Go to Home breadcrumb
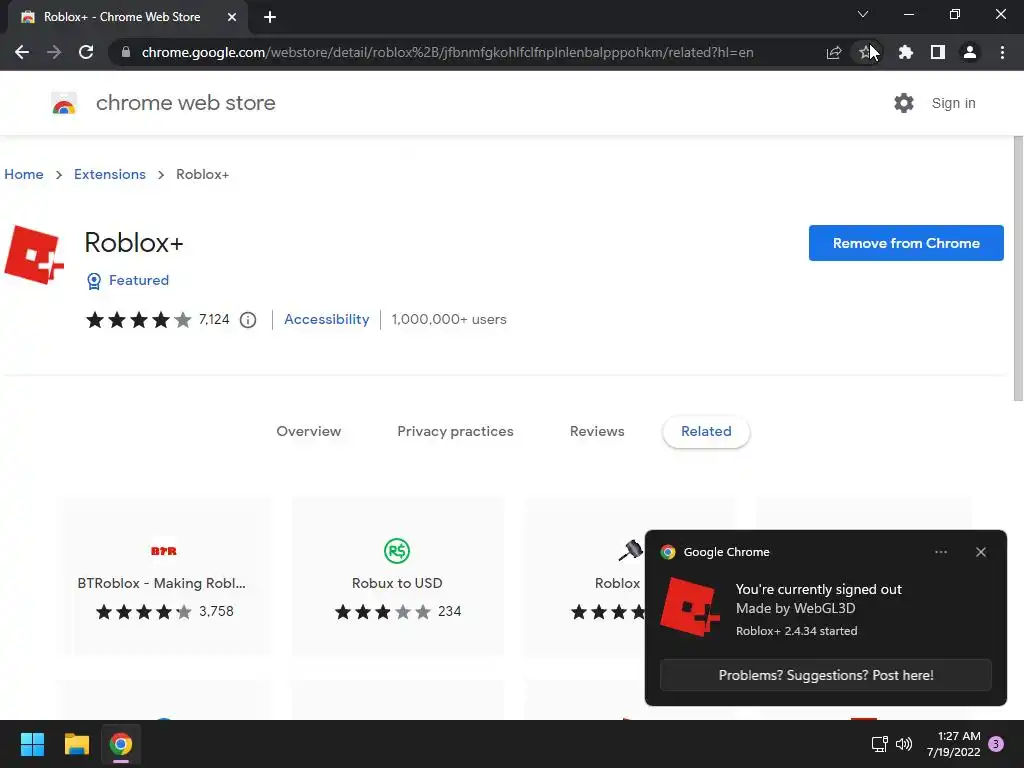 click(x=24, y=174)
